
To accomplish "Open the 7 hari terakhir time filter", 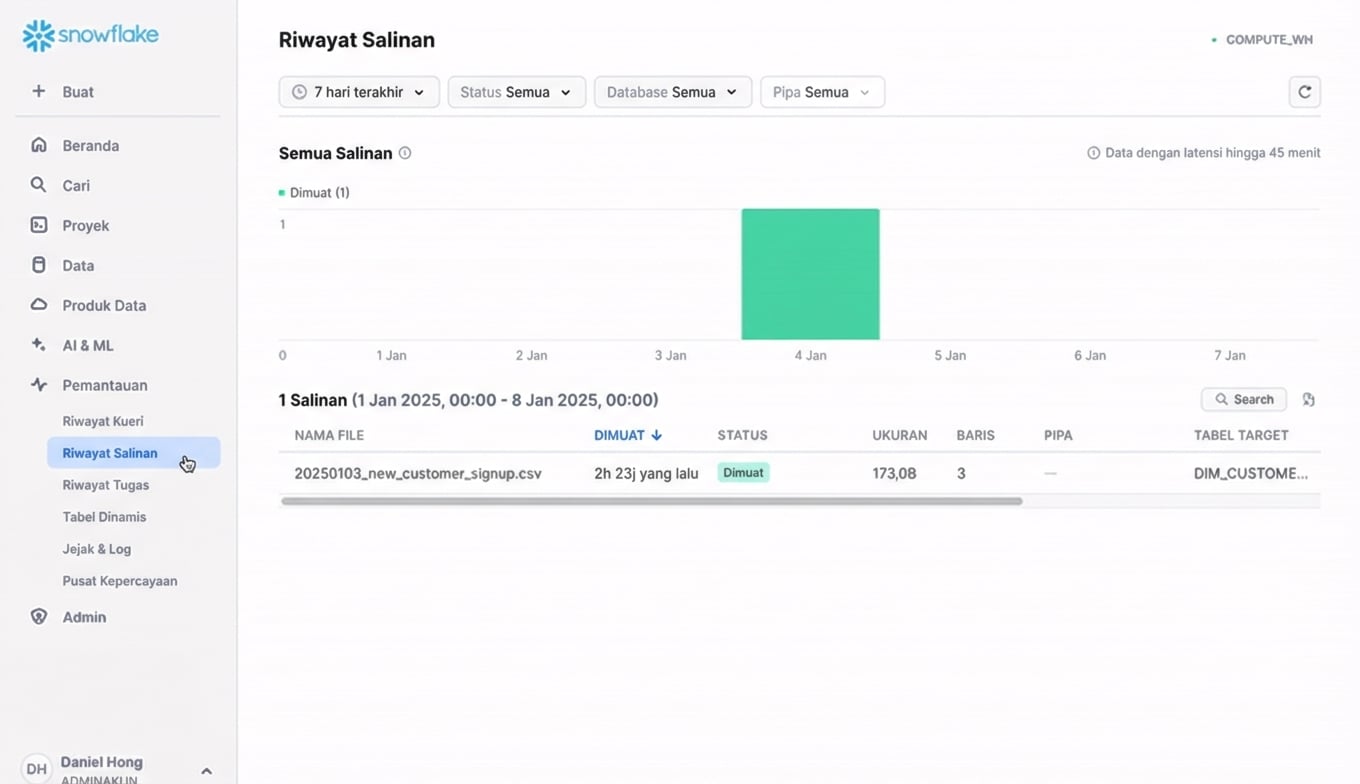I will click(358, 91).
